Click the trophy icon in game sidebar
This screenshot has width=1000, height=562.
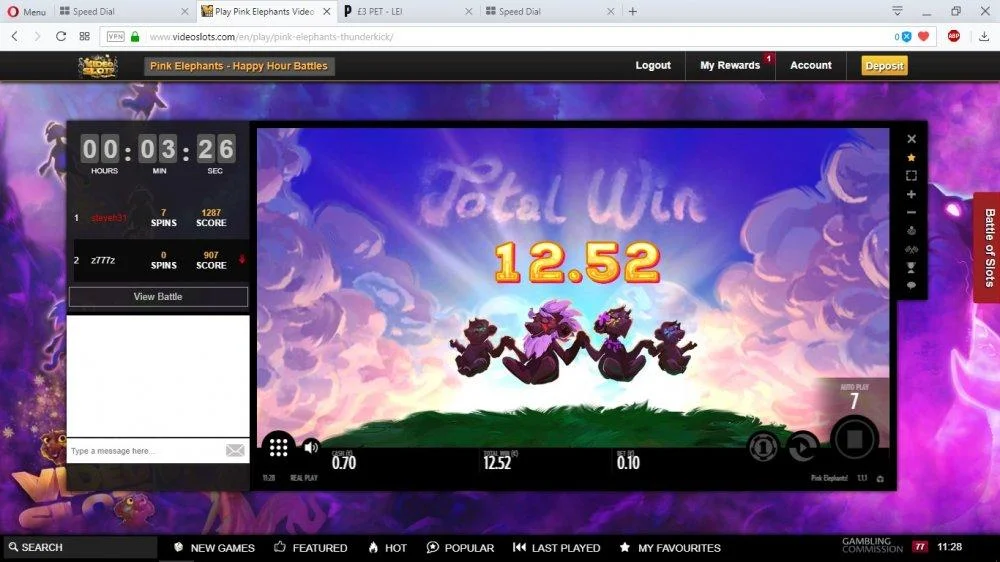coord(911,267)
